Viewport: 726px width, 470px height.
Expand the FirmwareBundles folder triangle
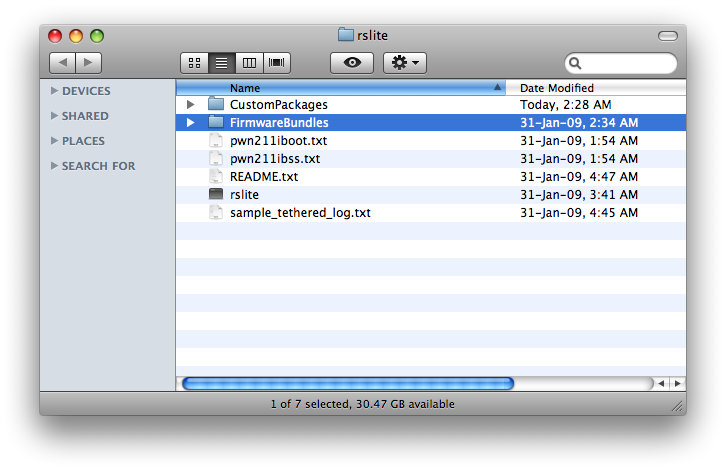coord(190,123)
